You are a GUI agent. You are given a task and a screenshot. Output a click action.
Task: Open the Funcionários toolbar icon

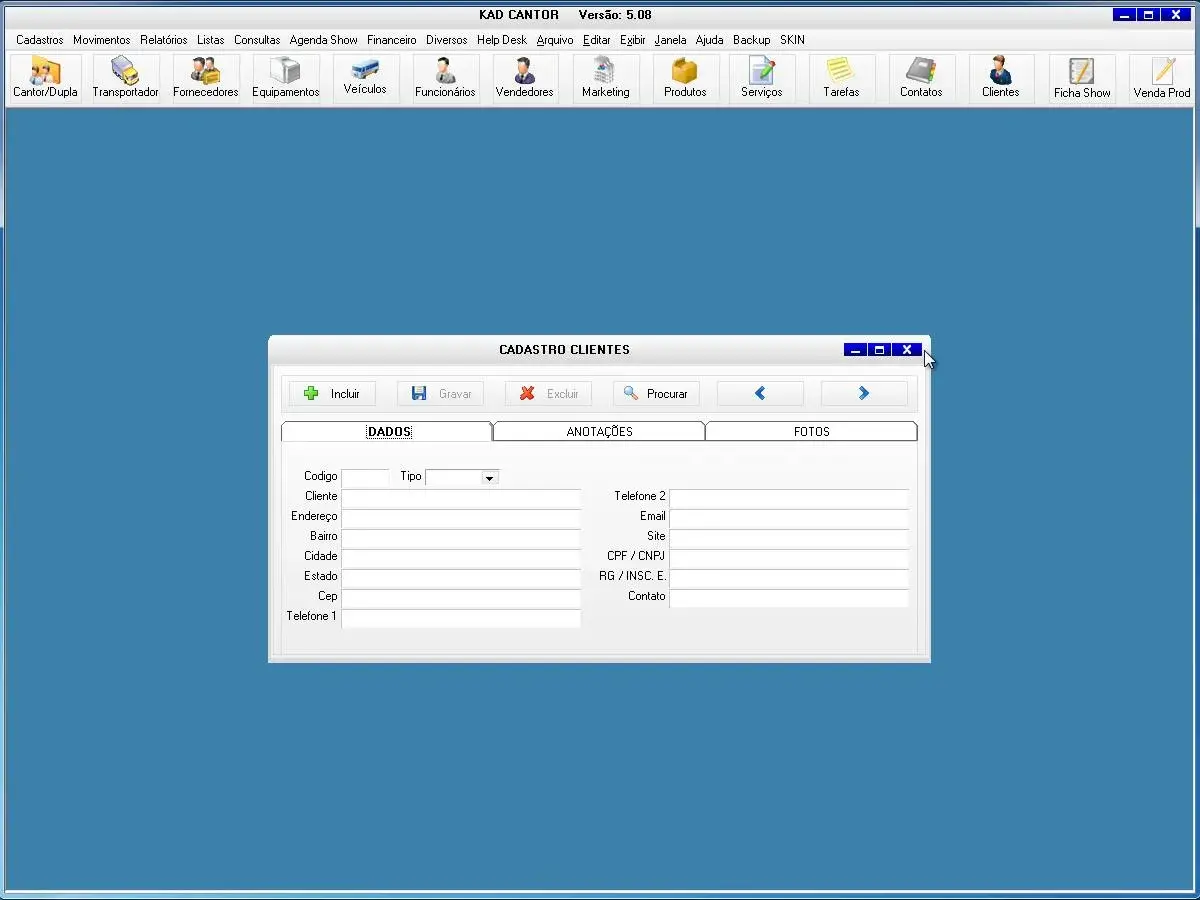445,78
